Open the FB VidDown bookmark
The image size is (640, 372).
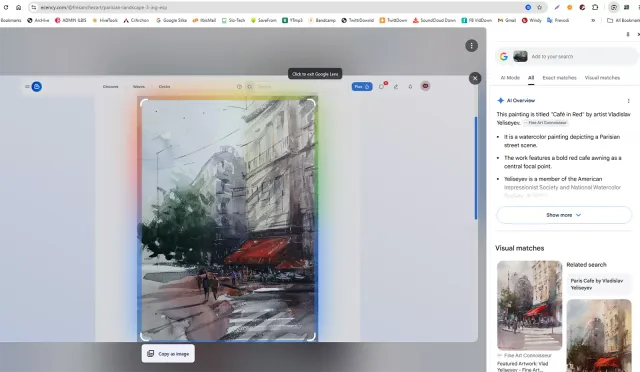point(477,20)
